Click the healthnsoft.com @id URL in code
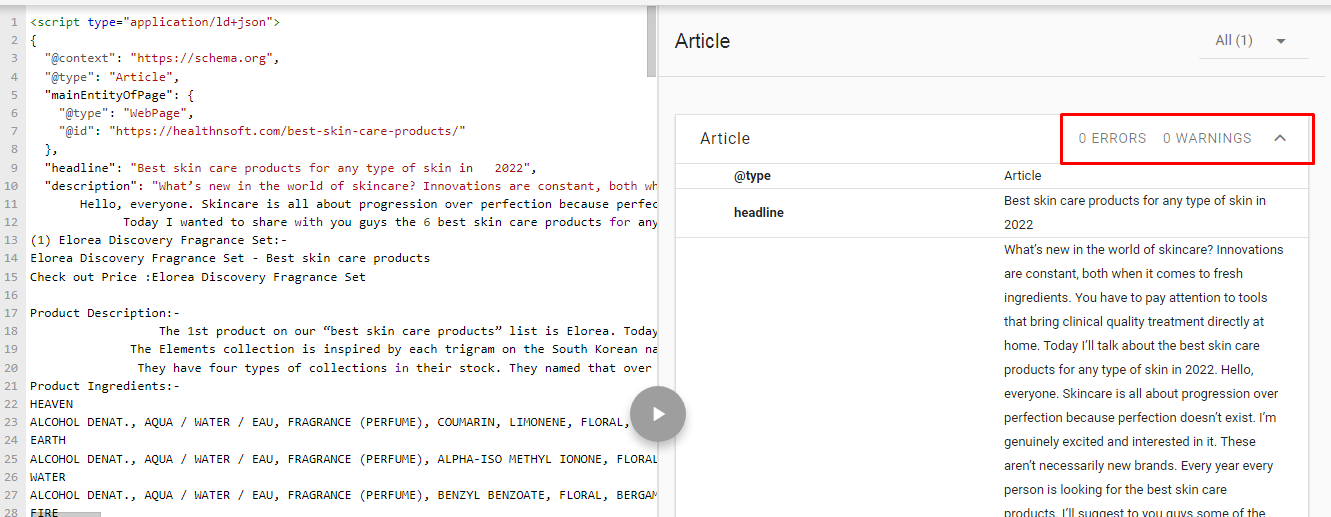Screen dimensions: 1331x517 tap(287, 131)
